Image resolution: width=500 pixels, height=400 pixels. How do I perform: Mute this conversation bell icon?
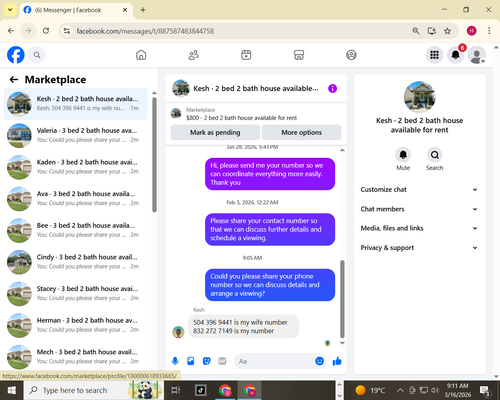(x=403, y=155)
